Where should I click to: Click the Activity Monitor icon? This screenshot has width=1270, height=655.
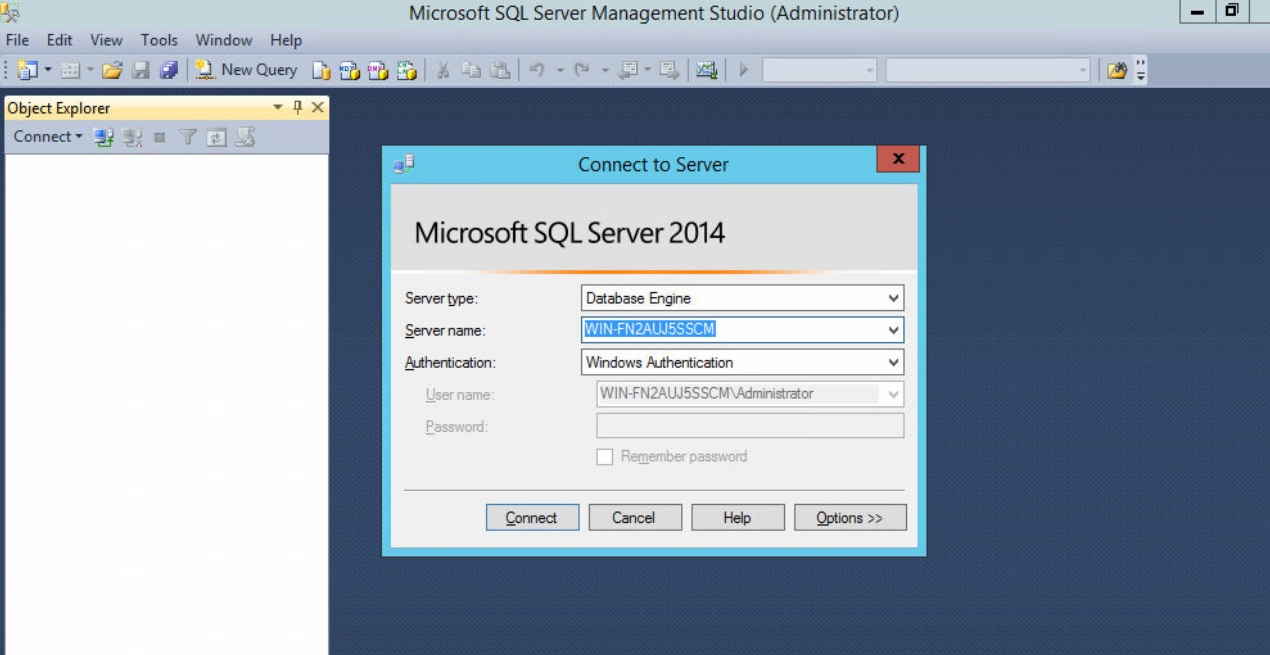(707, 70)
